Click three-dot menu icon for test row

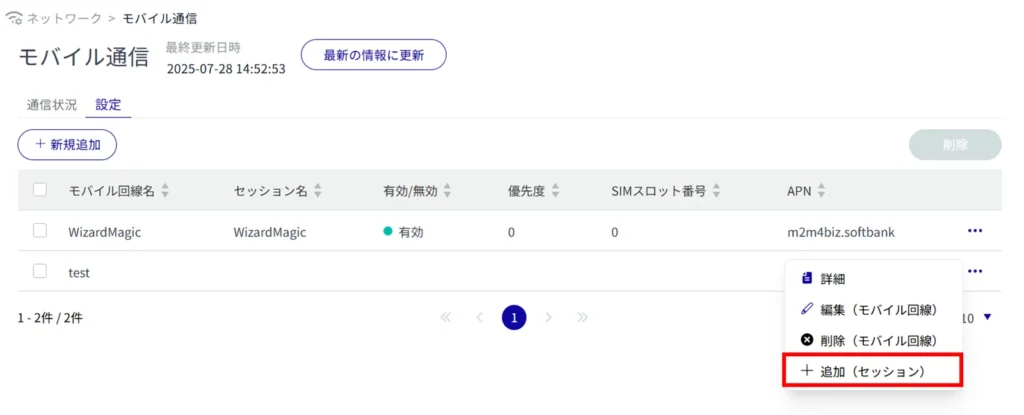[975, 271]
